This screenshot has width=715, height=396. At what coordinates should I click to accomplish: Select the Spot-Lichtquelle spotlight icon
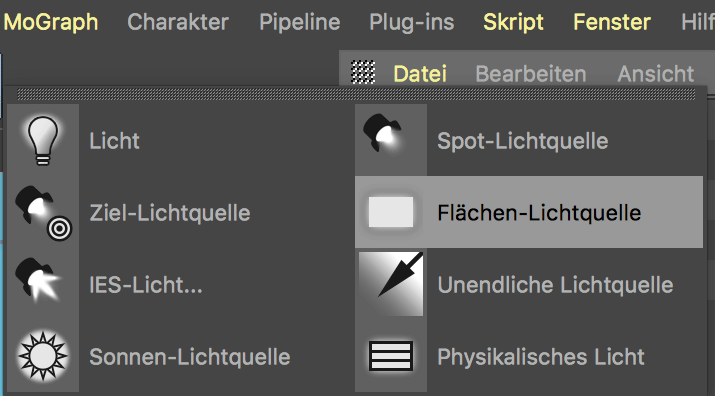[383, 133]
